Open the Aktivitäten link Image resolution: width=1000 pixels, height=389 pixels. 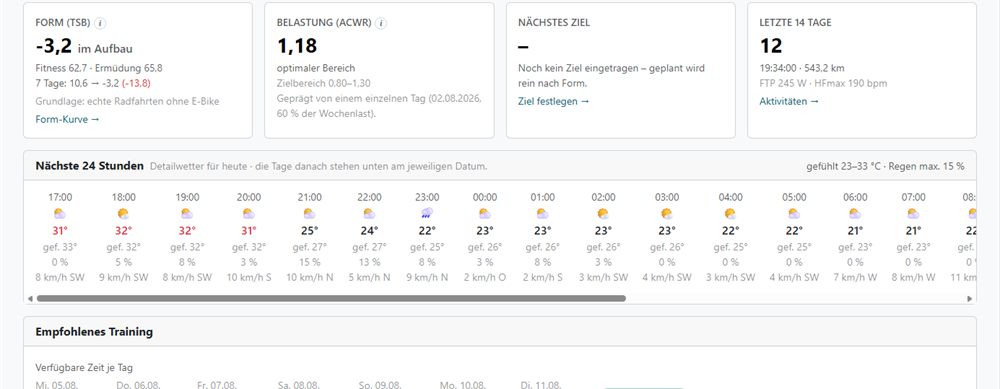(x=789, y=101)
